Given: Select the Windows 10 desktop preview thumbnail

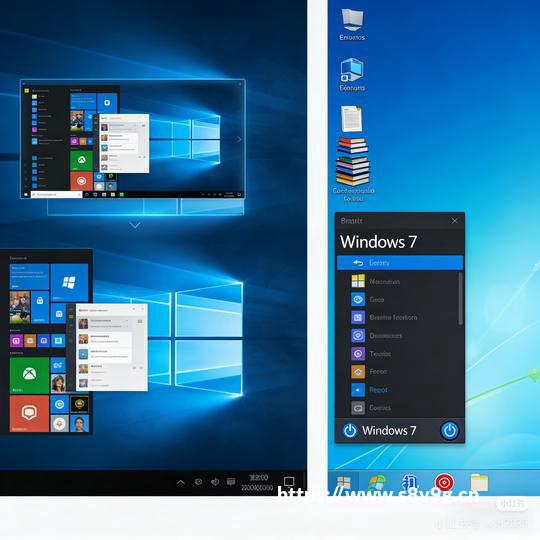Looking at the screenshot, I should pos(133,139).
